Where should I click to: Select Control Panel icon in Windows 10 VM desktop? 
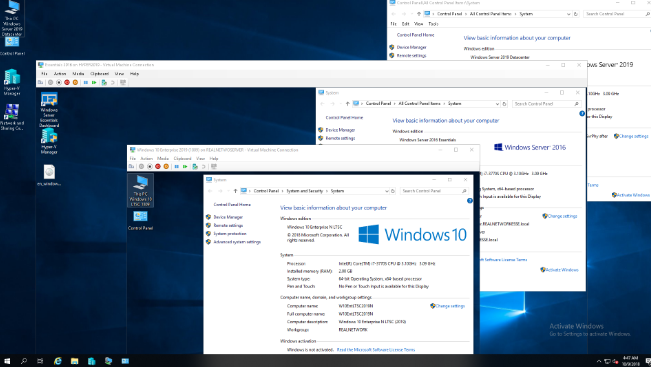point(140,220)
